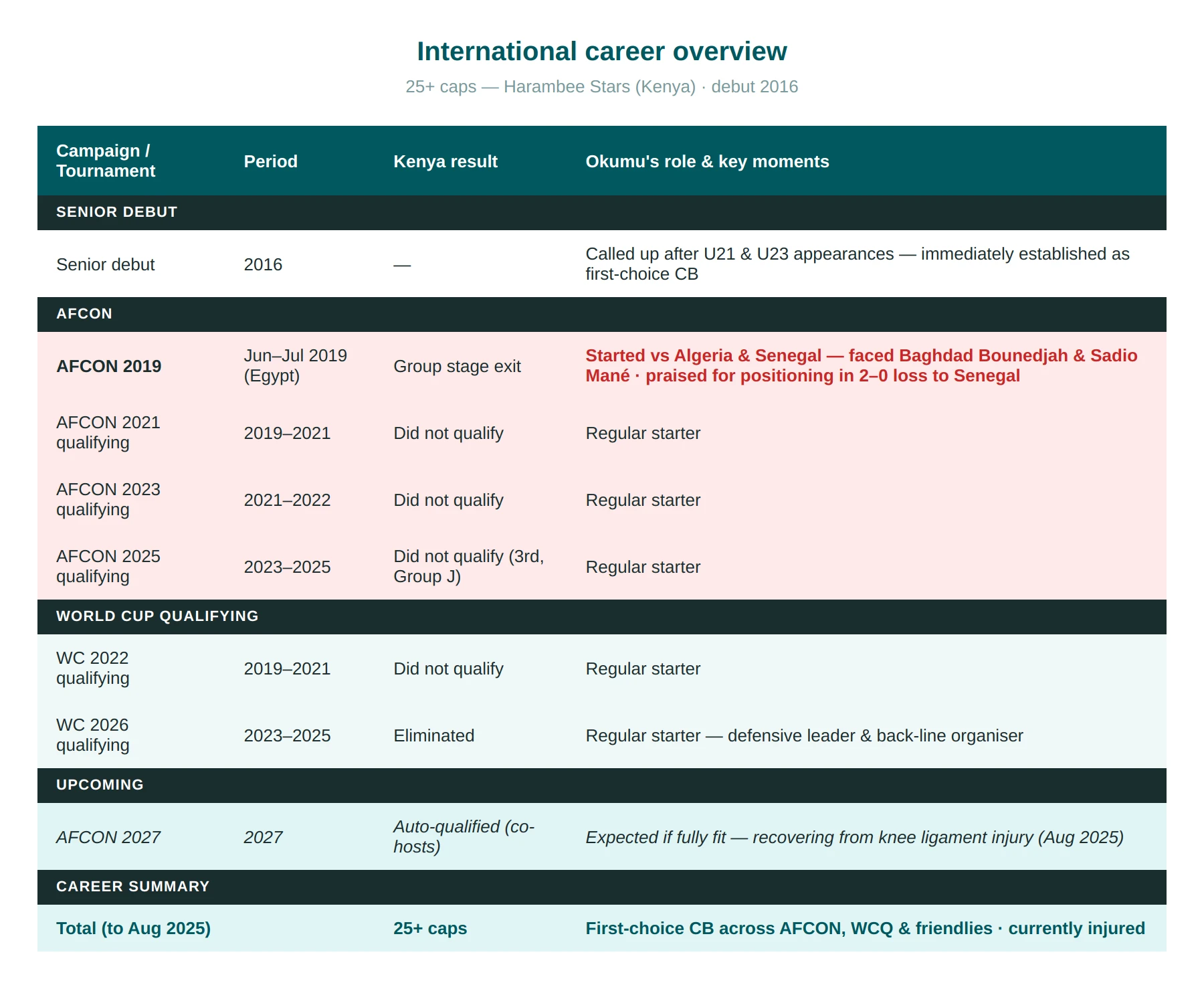
Task: Select the "2021–2022" period cell
Action: click(287, 500)
